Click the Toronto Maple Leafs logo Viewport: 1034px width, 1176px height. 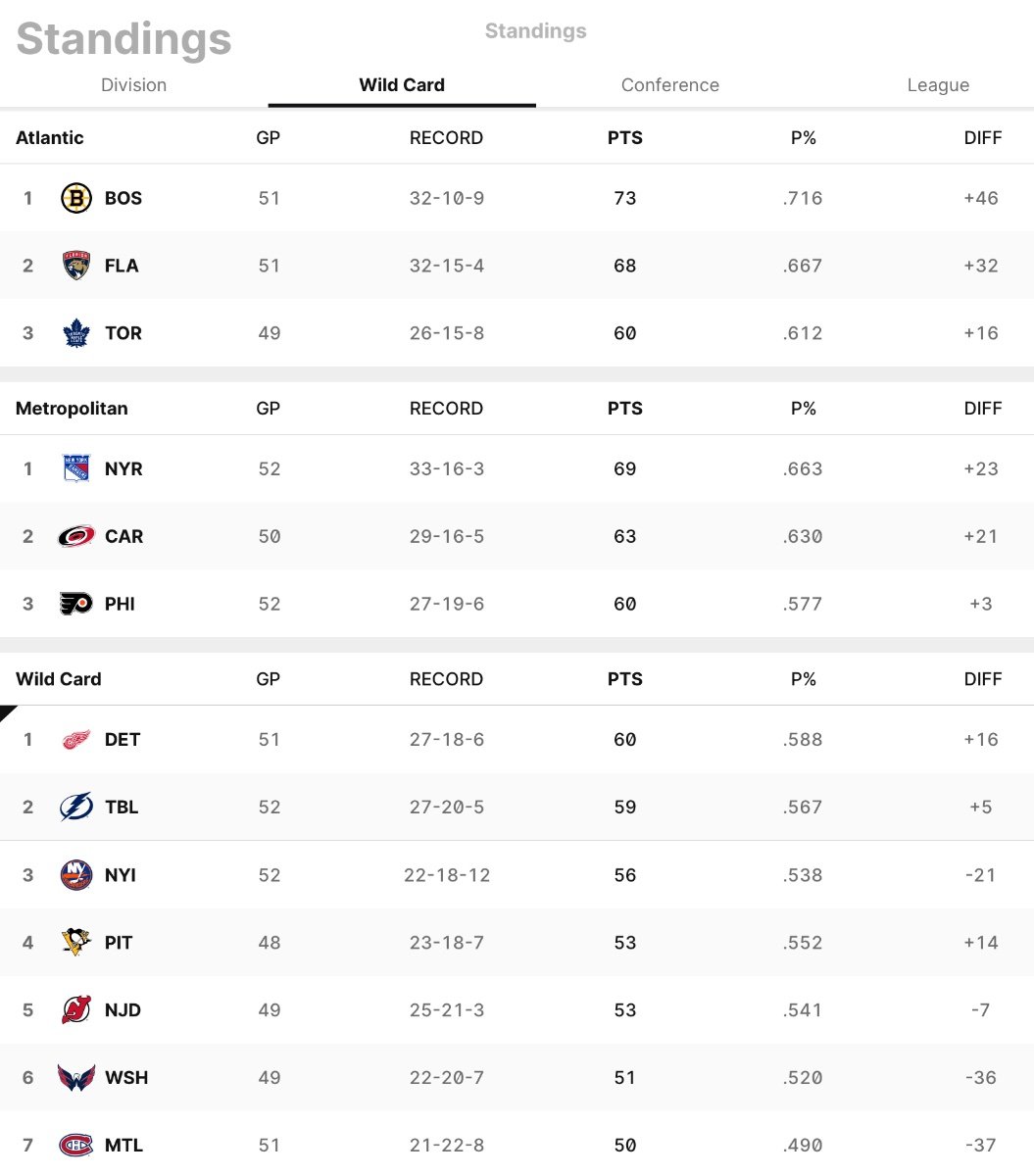pyautogui.click(x=76, y=333)
